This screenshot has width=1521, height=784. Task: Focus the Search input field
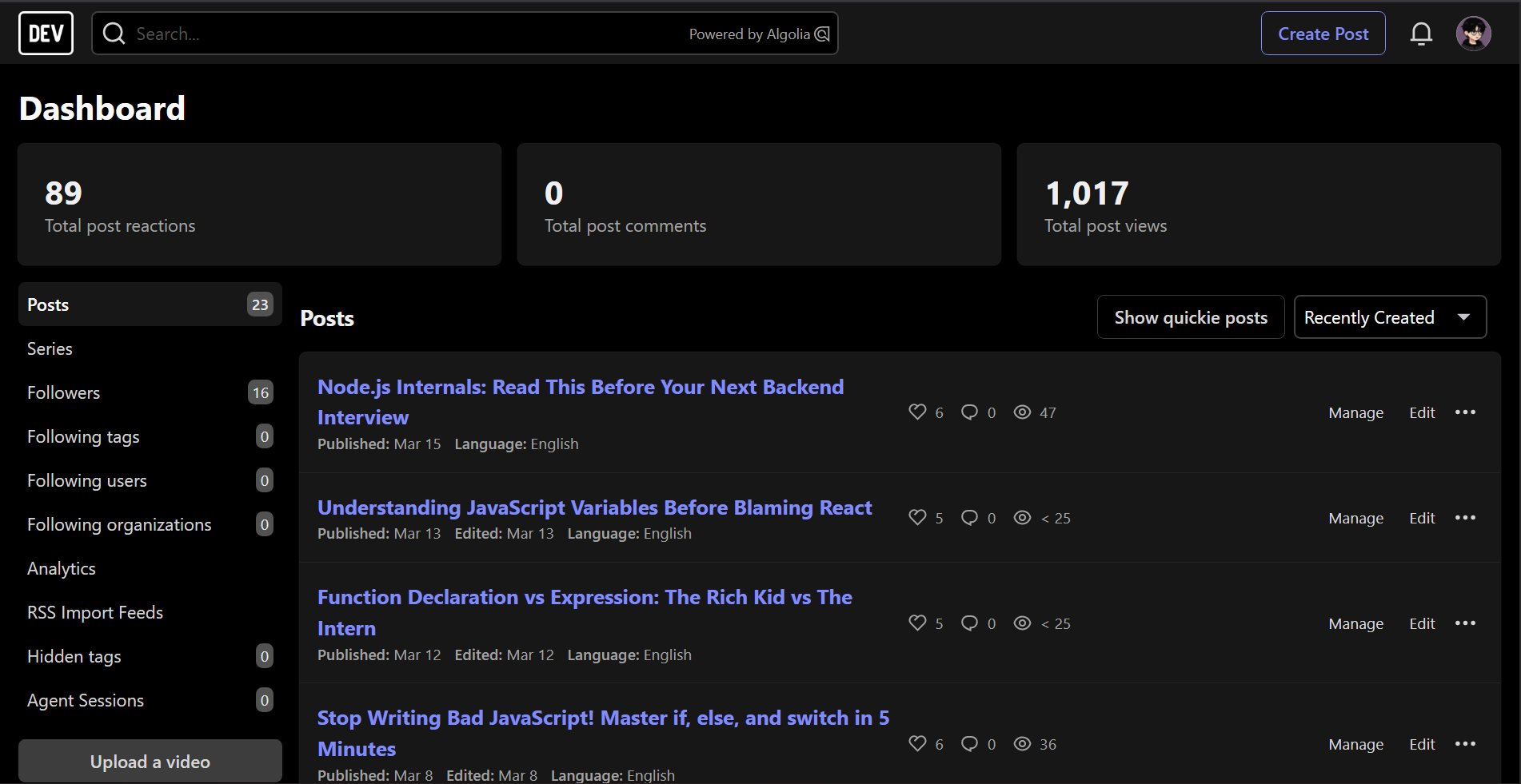click(400, 34)
